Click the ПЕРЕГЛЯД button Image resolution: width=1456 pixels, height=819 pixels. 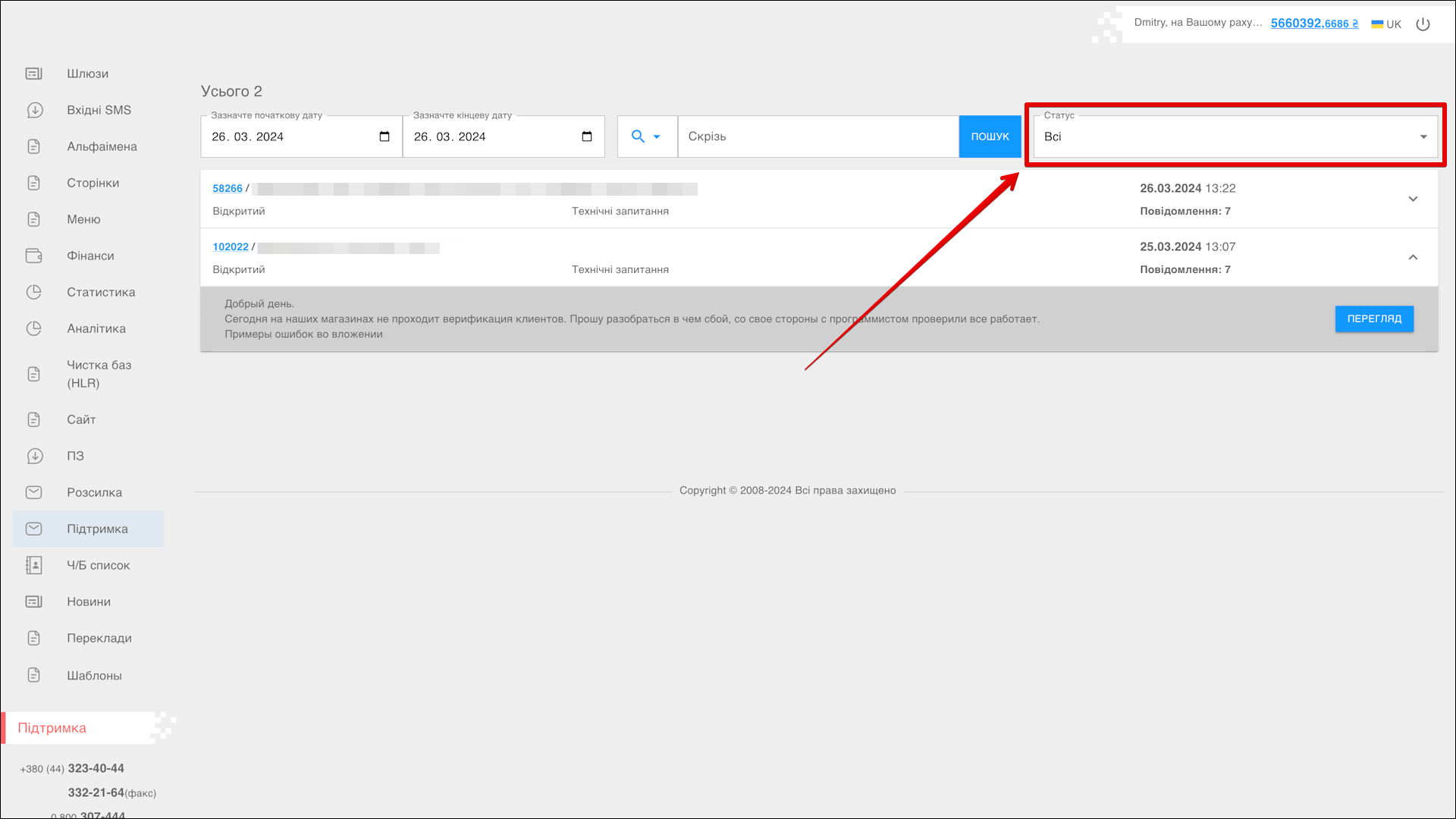[x=1373, y=318]
